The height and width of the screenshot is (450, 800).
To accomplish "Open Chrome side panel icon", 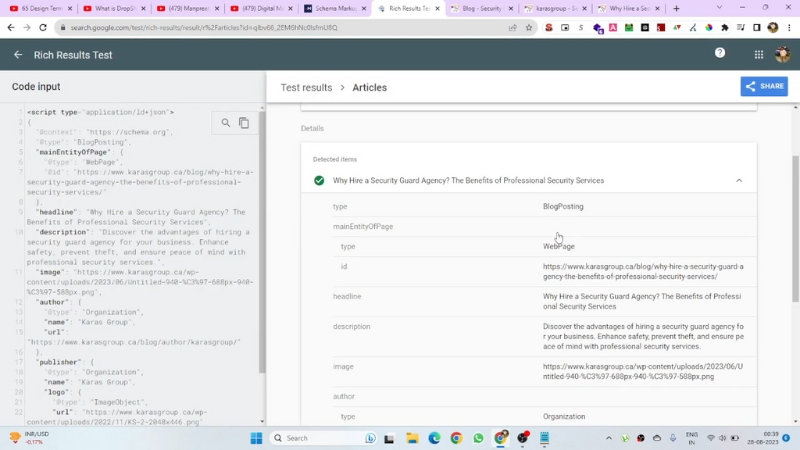I will 757,28.
